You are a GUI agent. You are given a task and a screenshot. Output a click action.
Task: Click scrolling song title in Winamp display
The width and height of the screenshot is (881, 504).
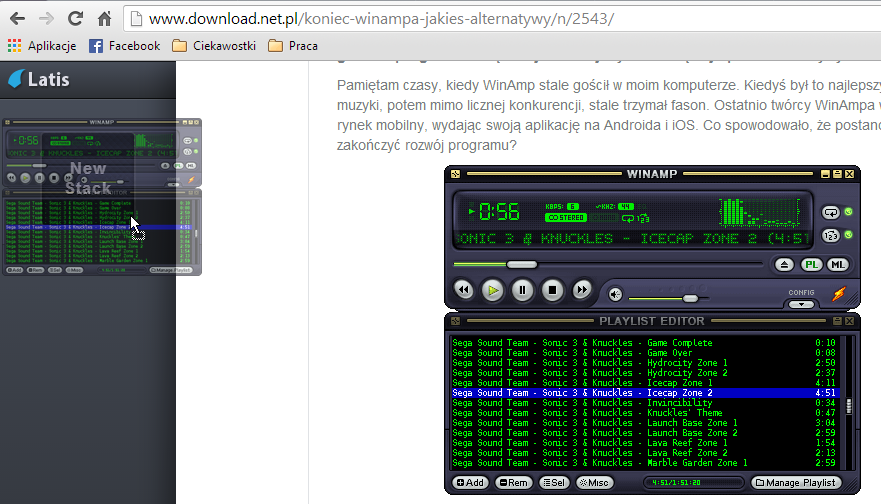pos(632,239)
